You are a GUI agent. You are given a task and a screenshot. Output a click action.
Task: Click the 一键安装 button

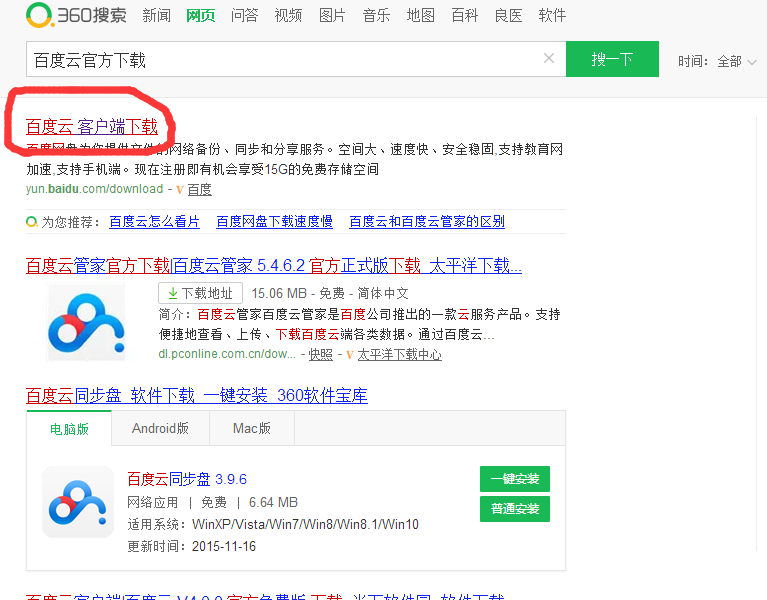(x=515, y=479)
